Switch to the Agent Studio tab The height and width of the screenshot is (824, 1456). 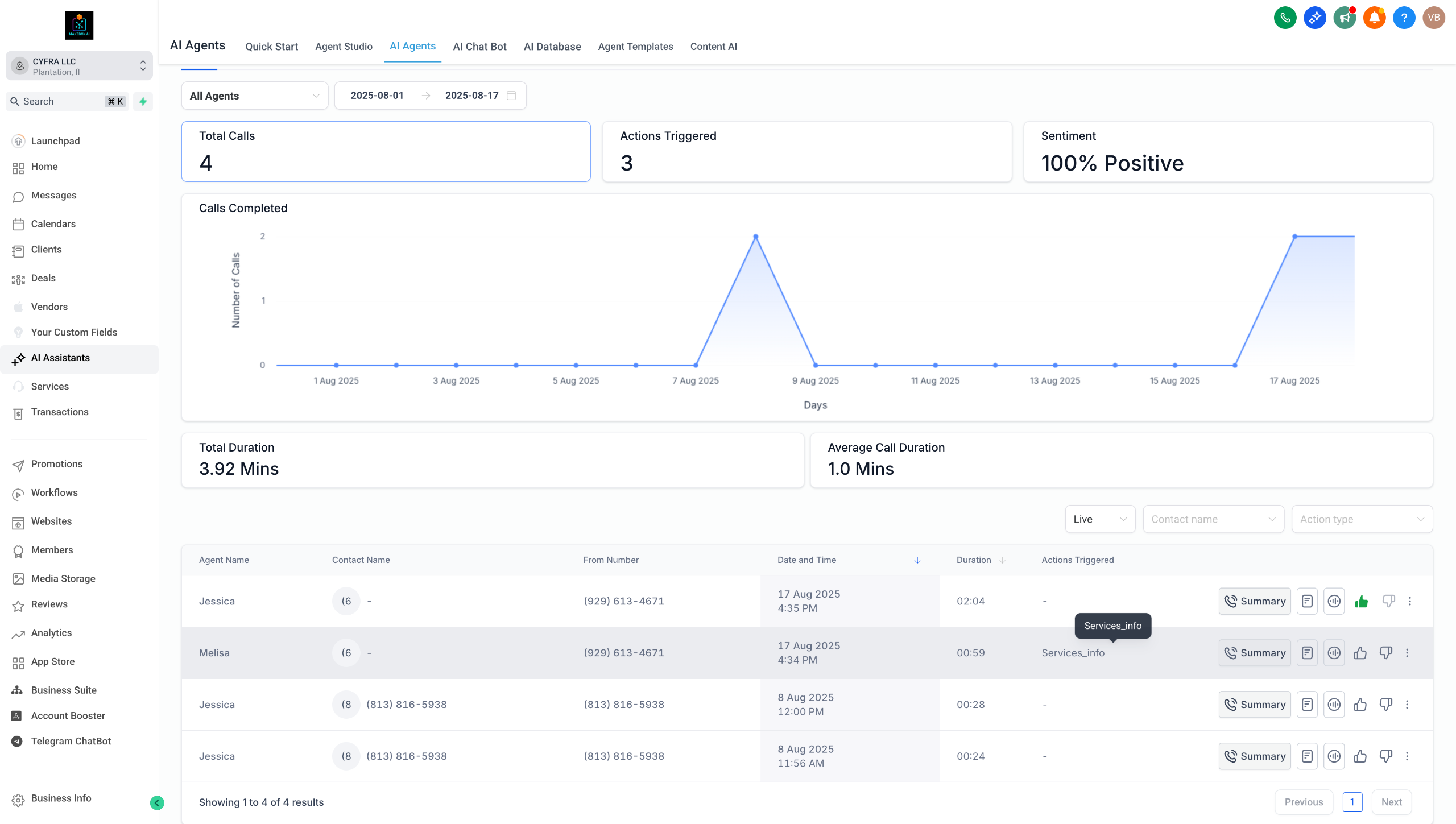click(x=344, y=47)
